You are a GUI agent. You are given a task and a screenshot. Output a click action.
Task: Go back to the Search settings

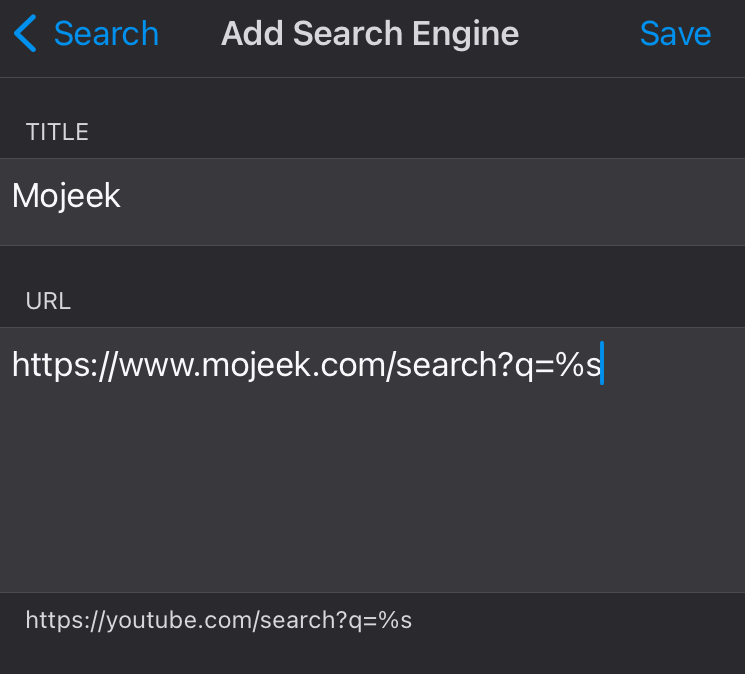click(x=86, y=33)
